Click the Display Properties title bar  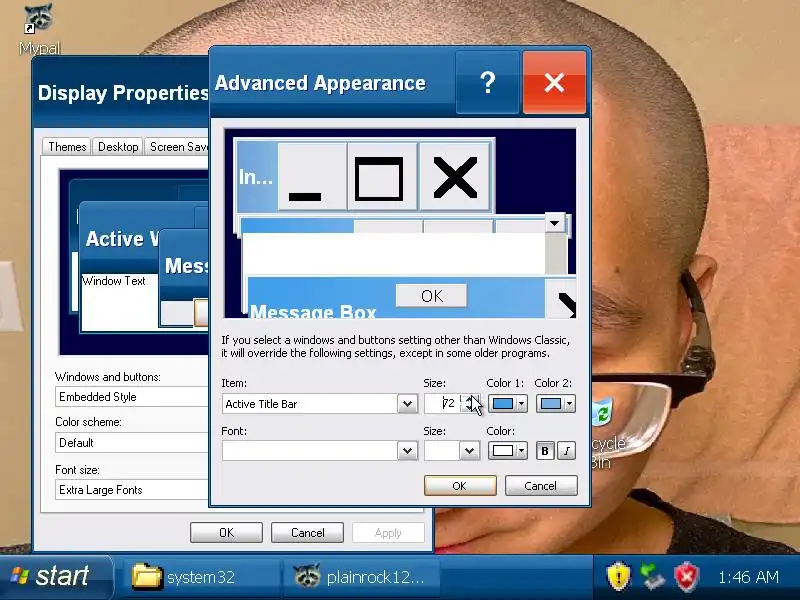pos(121,93)
